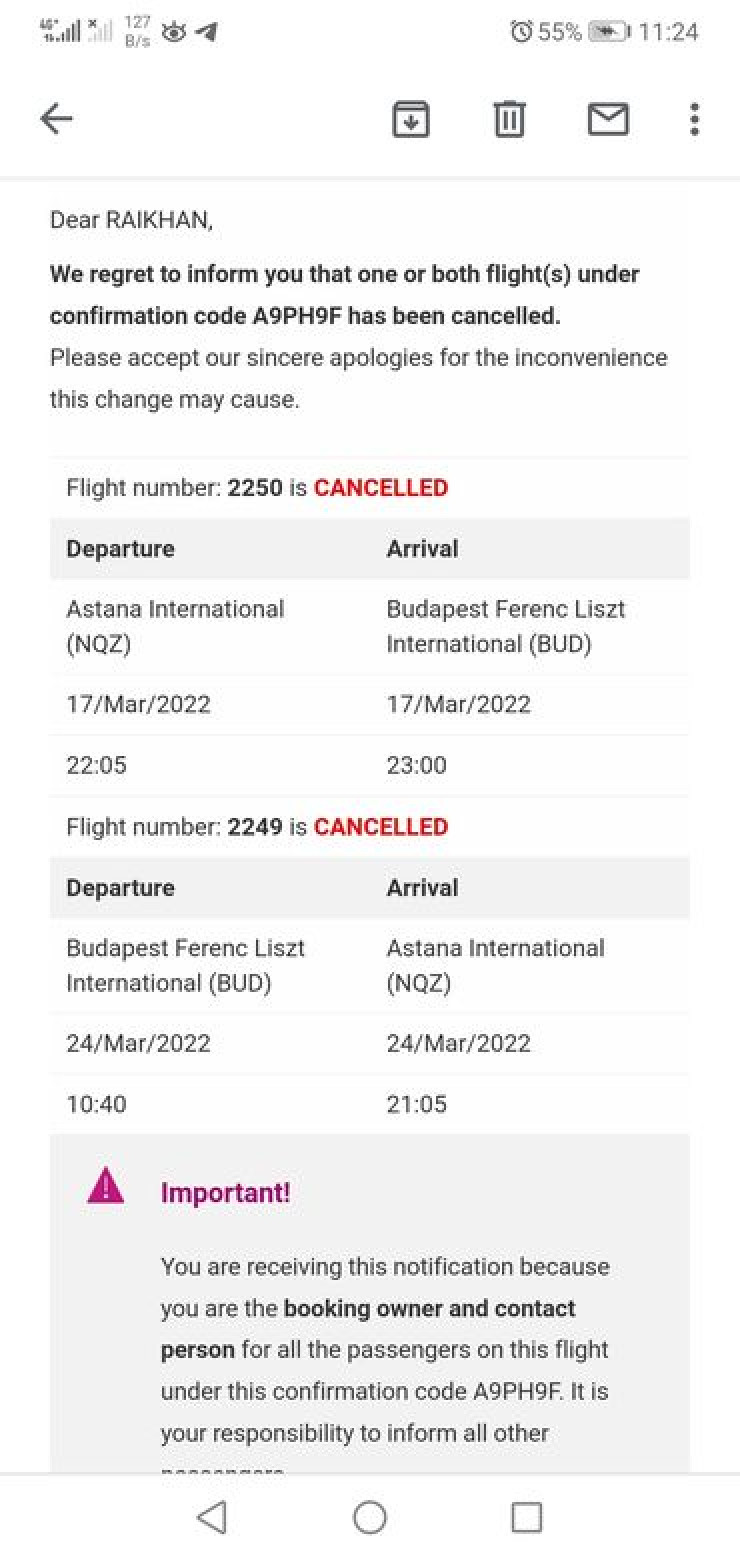
Task: Archive this email using the archive icon
Action: coord(410,119)
